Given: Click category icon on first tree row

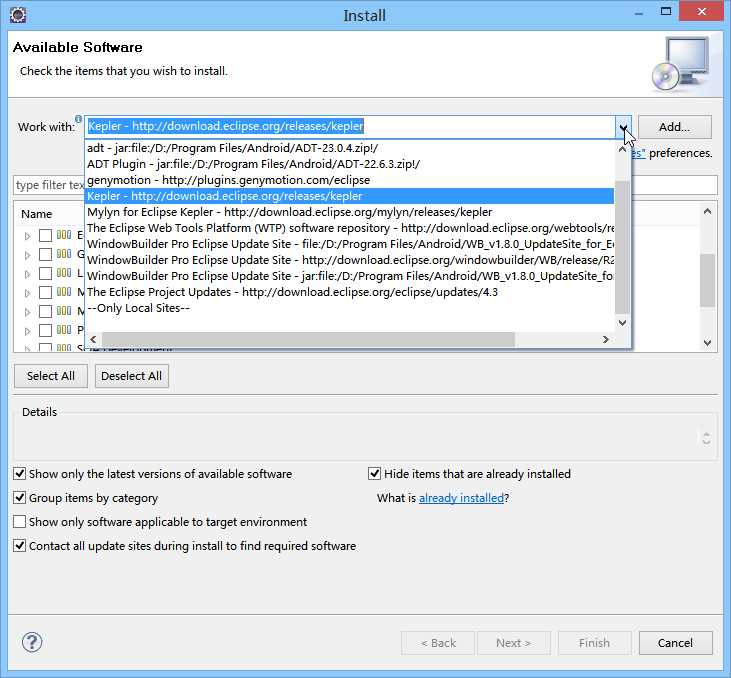Looking at the screenshot, I should pos(64,235).
